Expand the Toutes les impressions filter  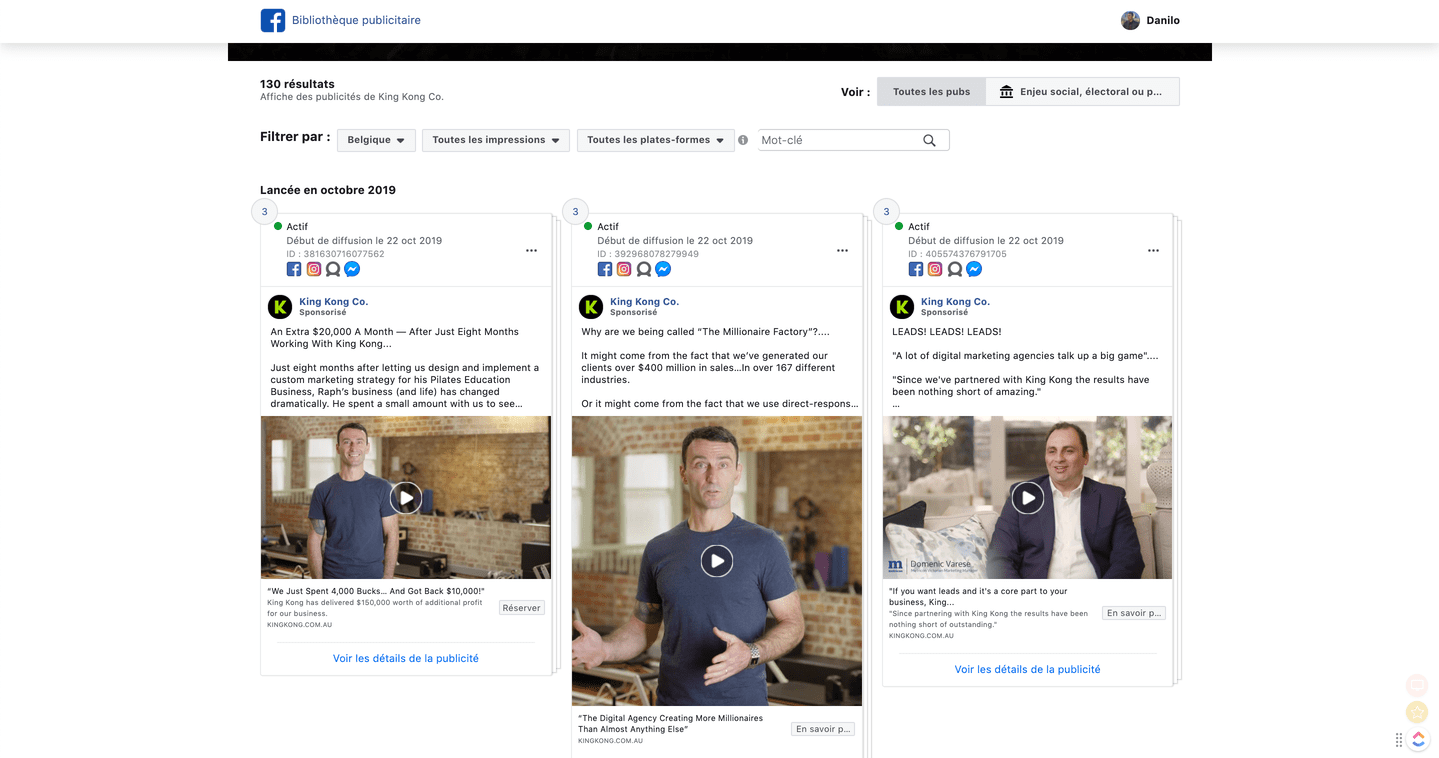[x=496, y=140]
